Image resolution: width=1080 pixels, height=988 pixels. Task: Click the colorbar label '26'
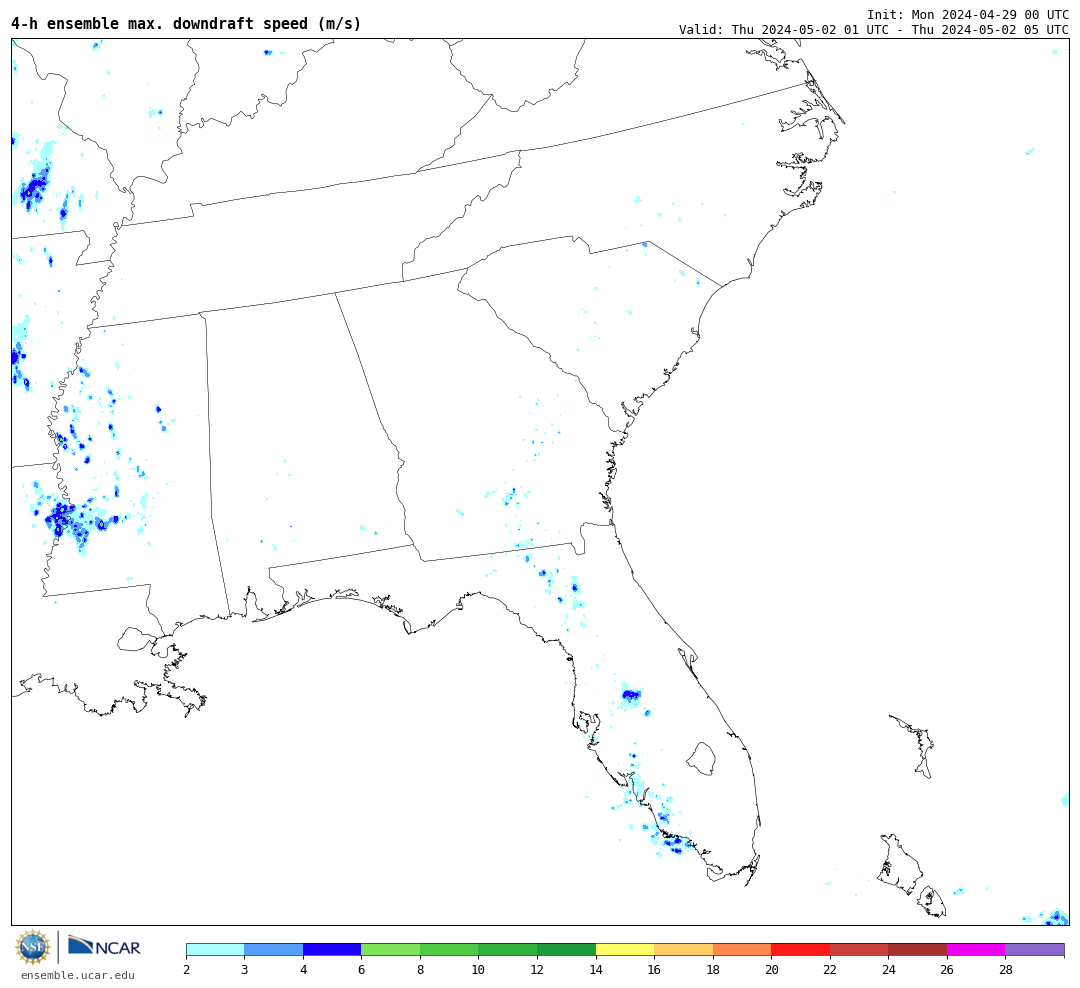click(947, 970)
